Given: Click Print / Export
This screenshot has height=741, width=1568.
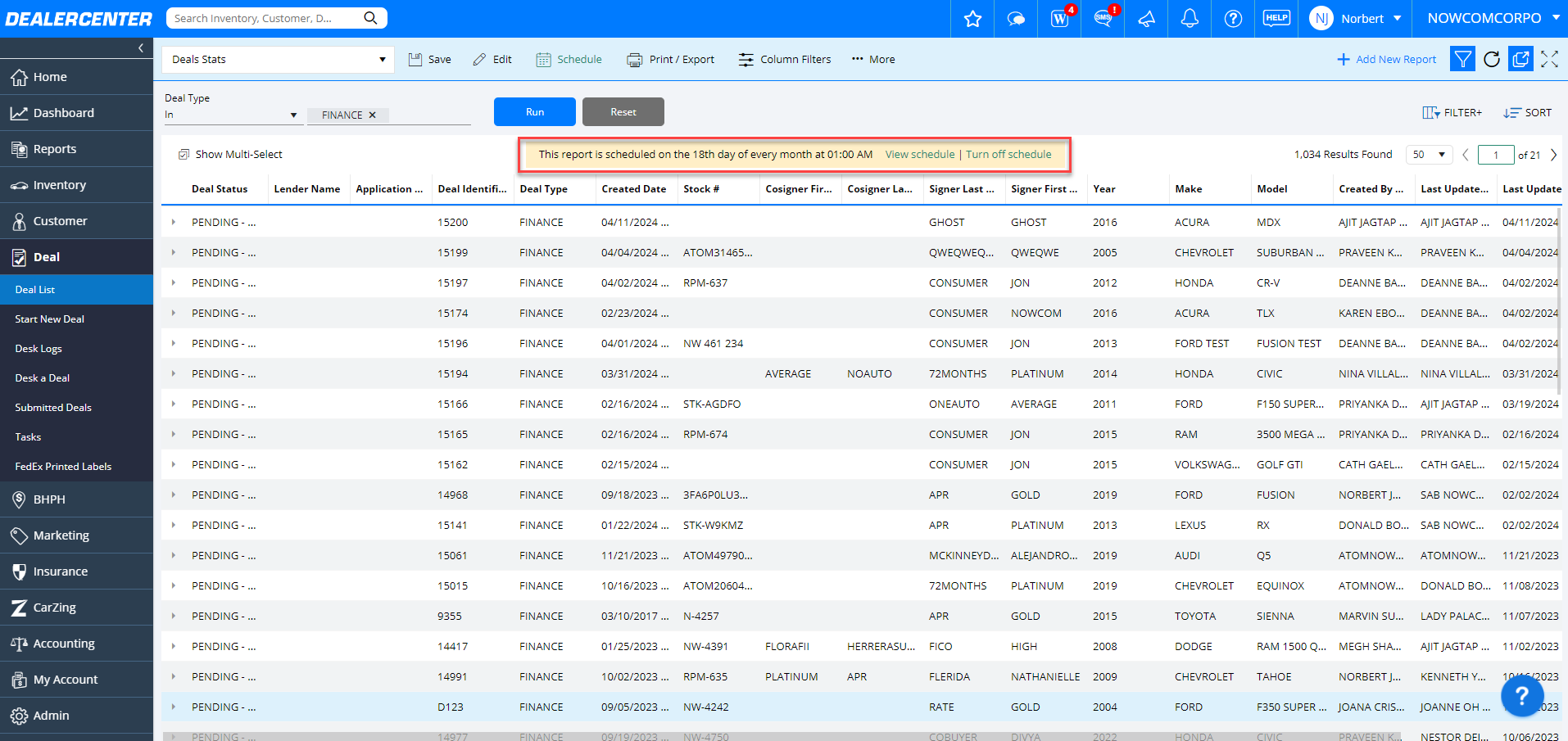Looking at the screenshot, I should click(x=670, y=59).
